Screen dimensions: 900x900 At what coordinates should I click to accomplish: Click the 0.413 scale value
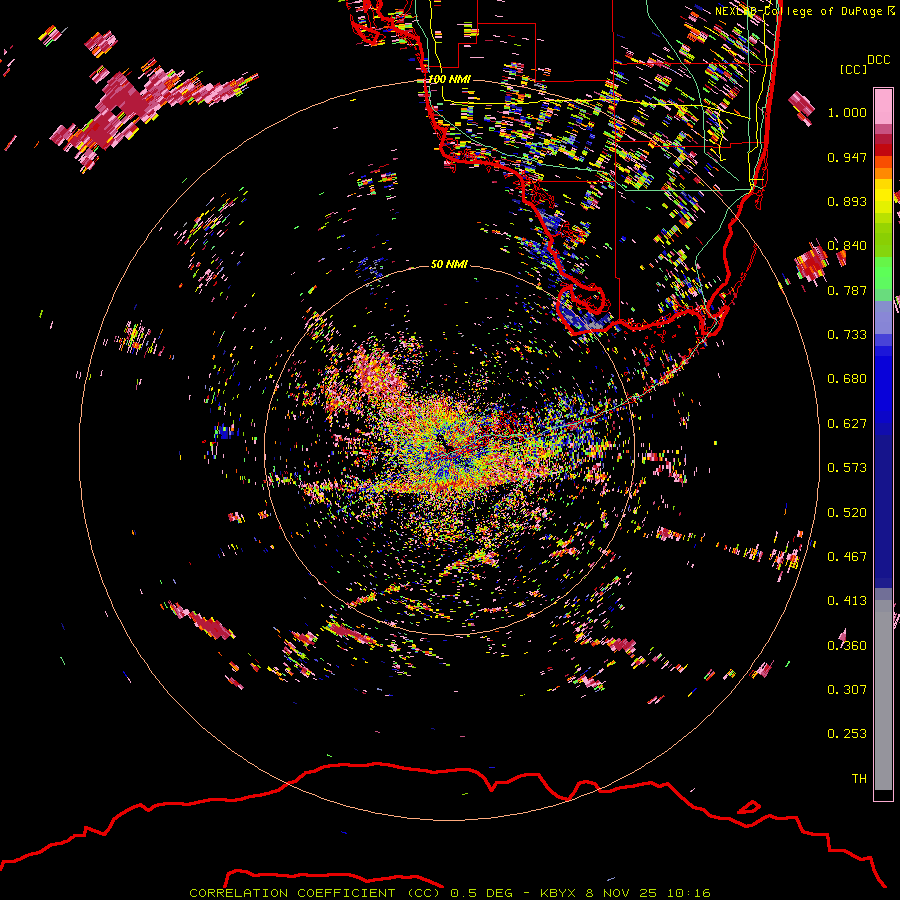[847, 601]
